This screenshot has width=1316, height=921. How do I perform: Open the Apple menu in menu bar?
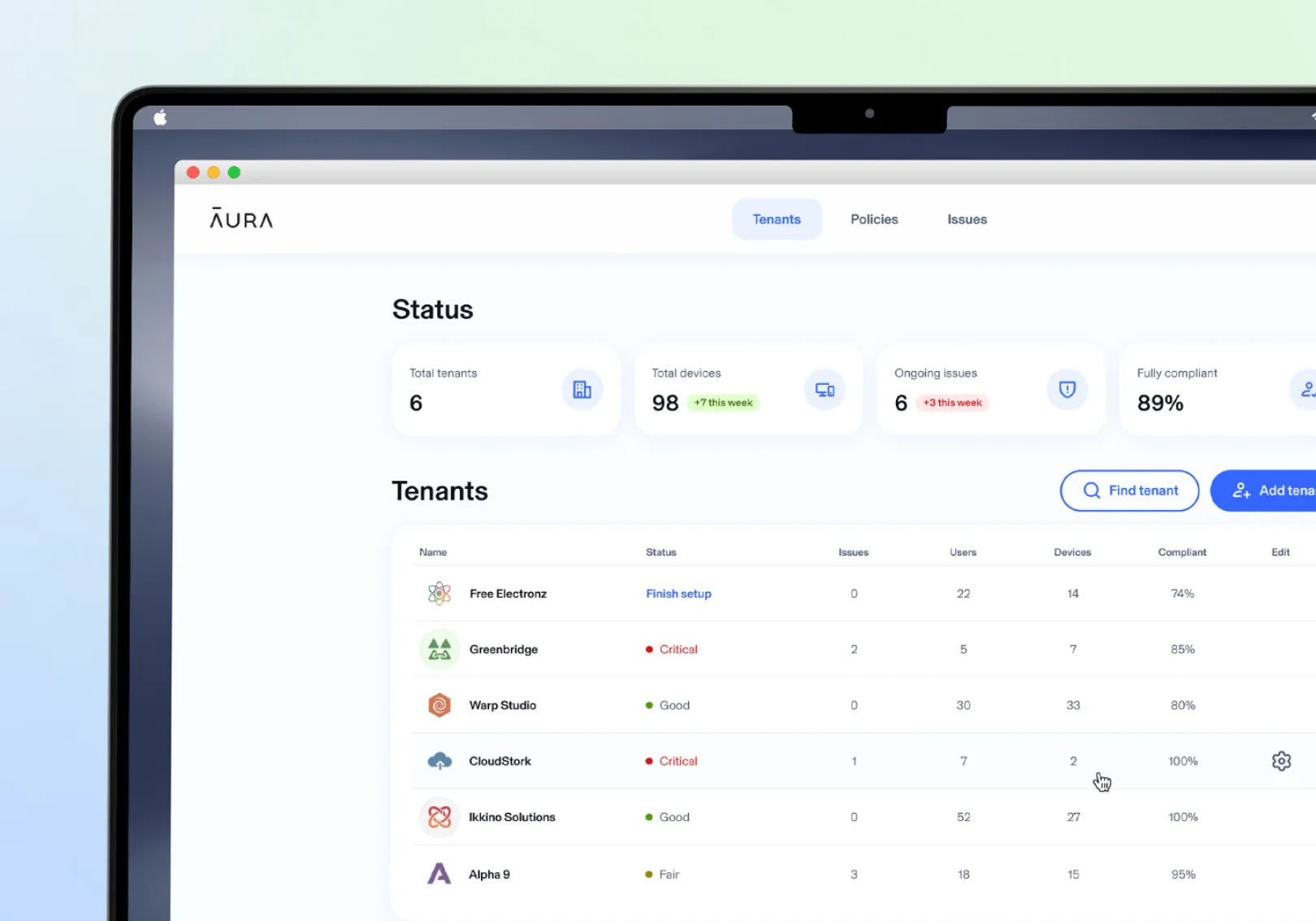pos(161,118)
